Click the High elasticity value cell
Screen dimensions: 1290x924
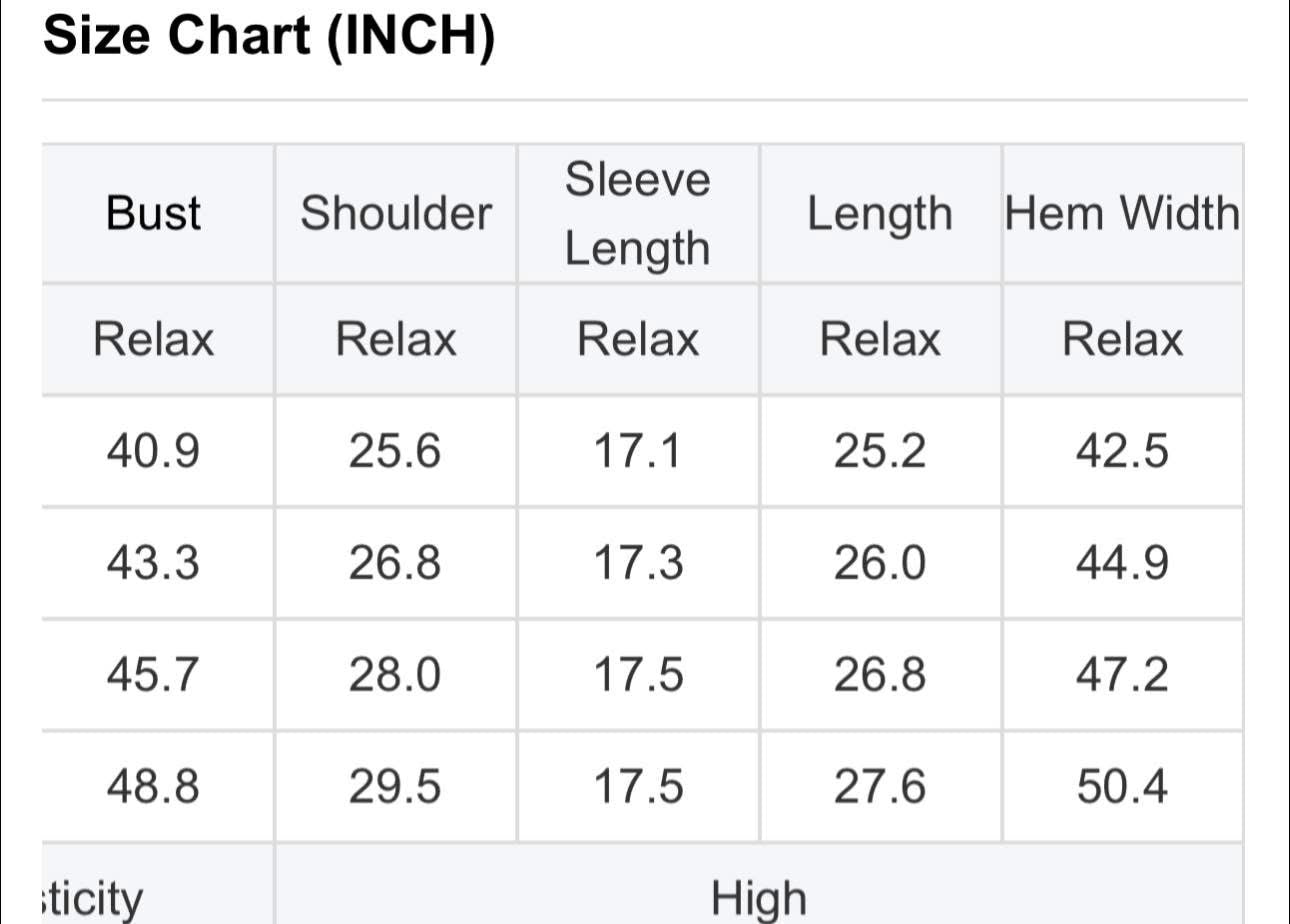[758, 896]
